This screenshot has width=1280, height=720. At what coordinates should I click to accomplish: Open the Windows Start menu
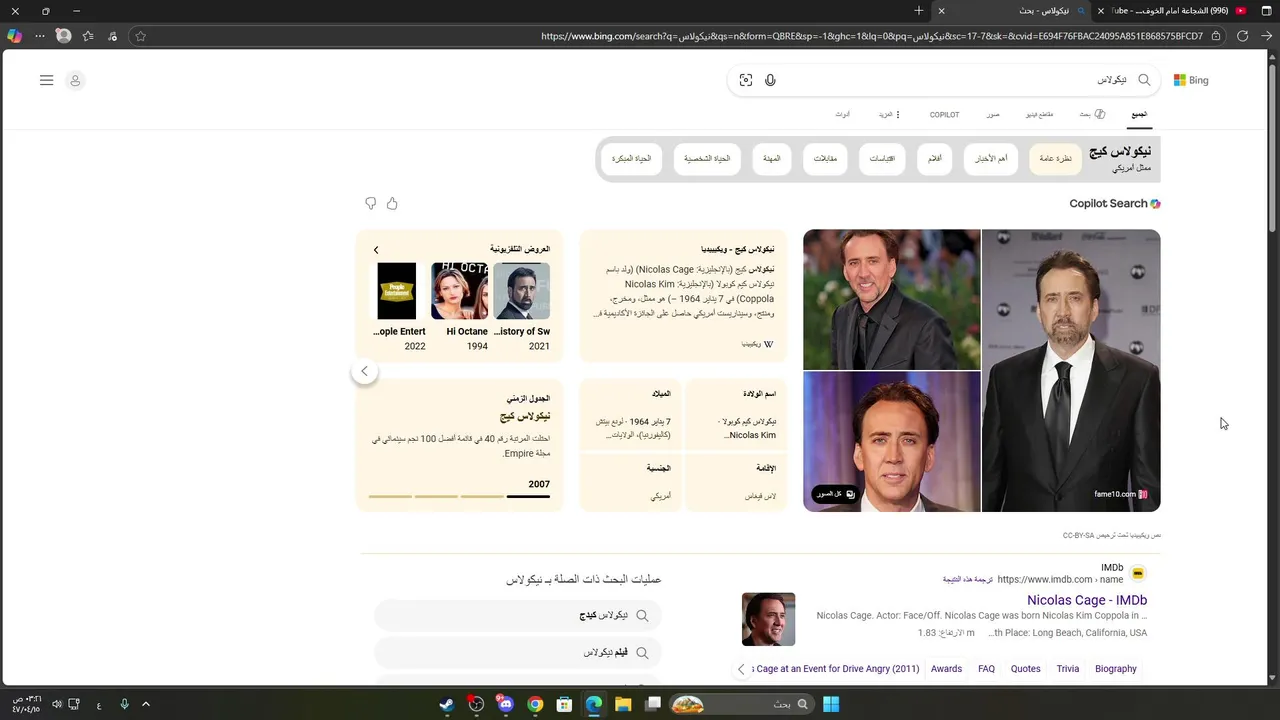[831, 704]
